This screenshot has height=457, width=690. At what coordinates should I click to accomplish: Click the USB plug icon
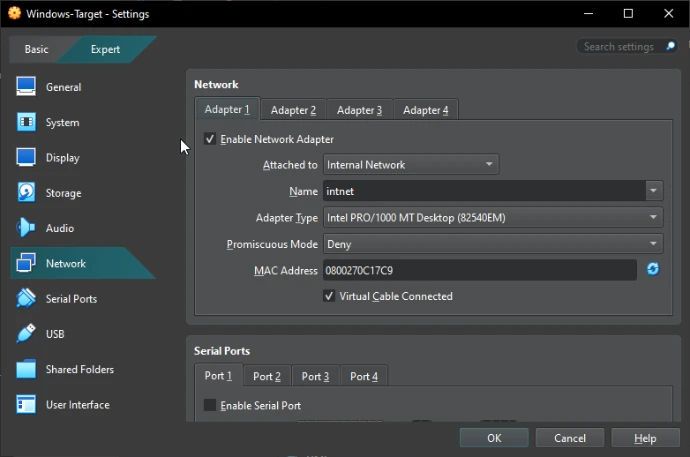click(26, 333)
